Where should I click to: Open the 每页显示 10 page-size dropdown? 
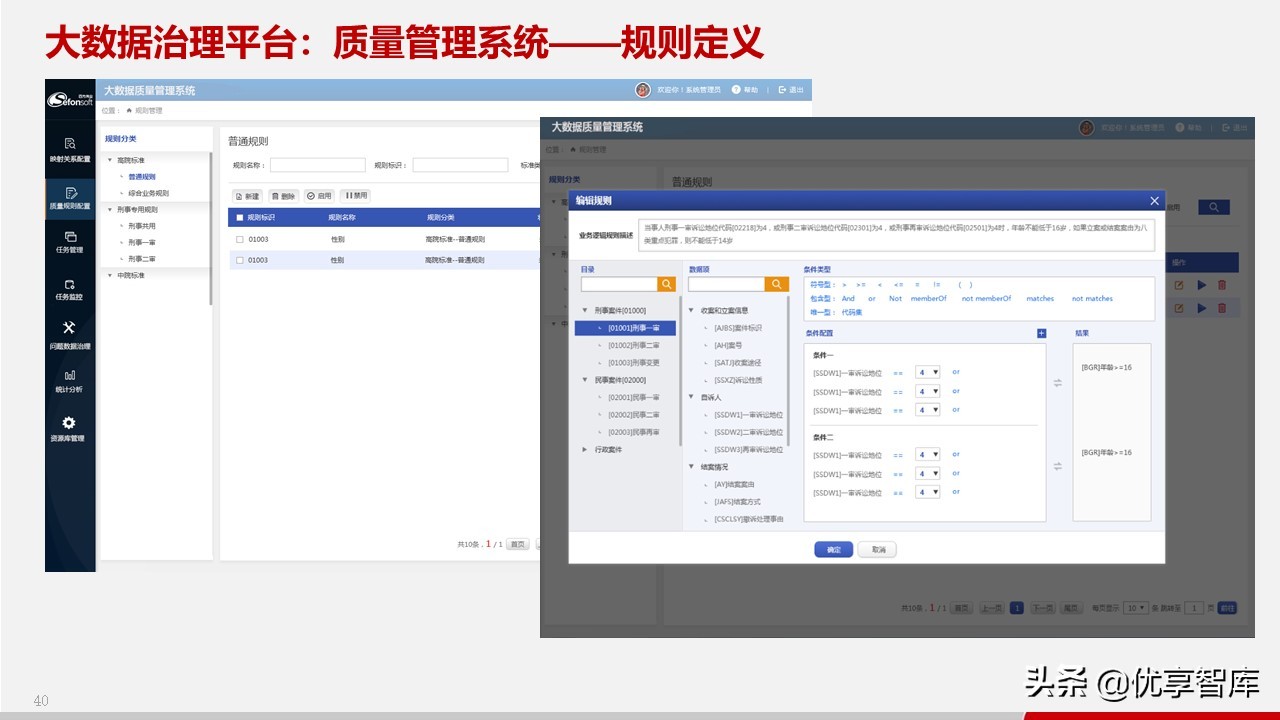click(1135, 608)
